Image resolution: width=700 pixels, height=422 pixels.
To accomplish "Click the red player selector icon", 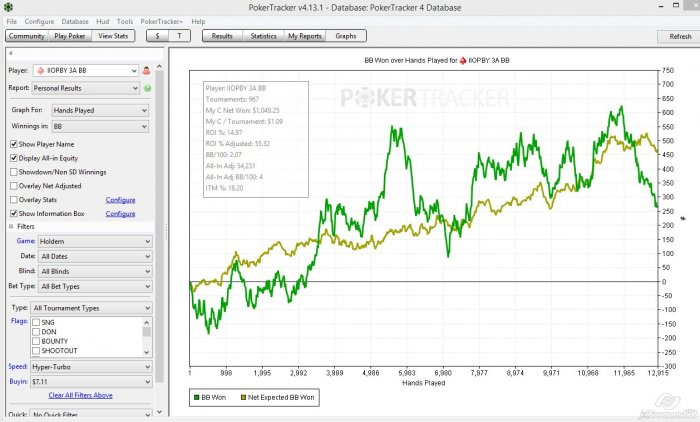I will [146, 71].
